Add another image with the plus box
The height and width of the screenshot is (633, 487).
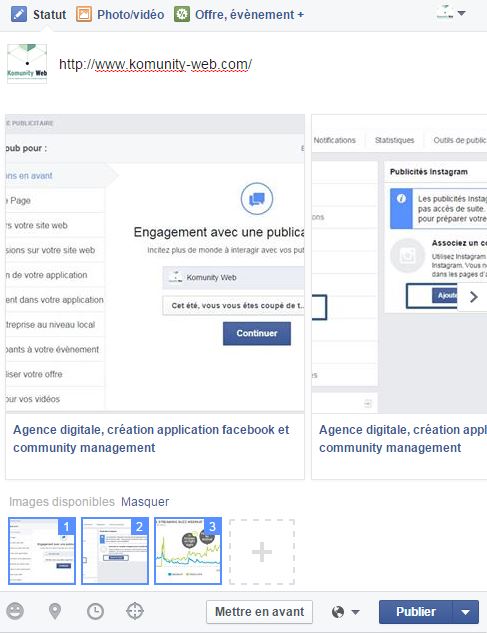[x=262, y=552]
